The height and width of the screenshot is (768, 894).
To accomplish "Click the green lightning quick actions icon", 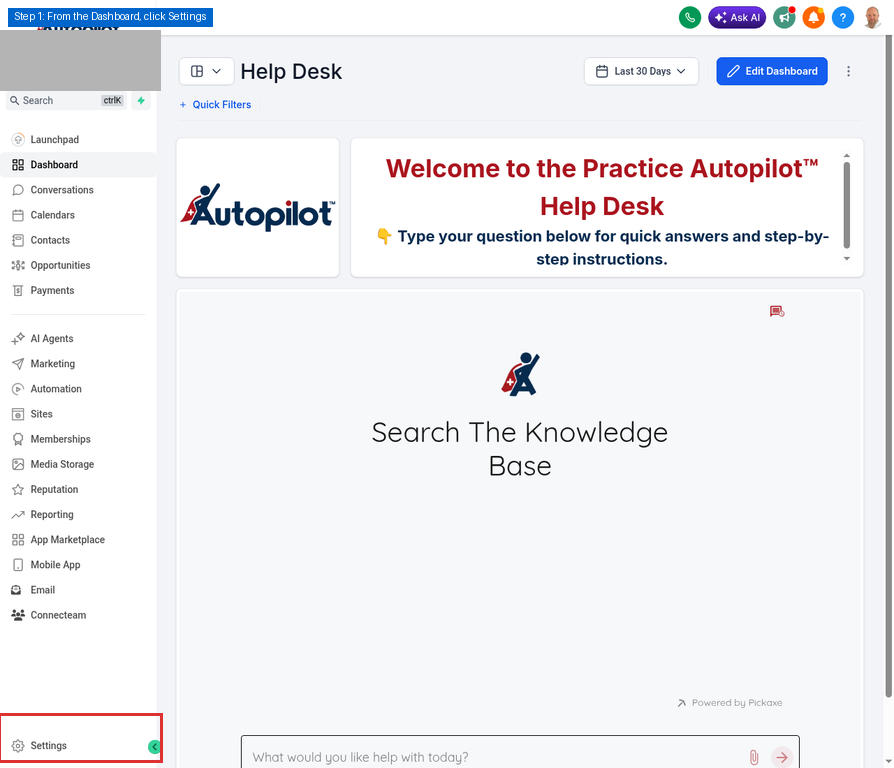I will click(x=141, y=100).
